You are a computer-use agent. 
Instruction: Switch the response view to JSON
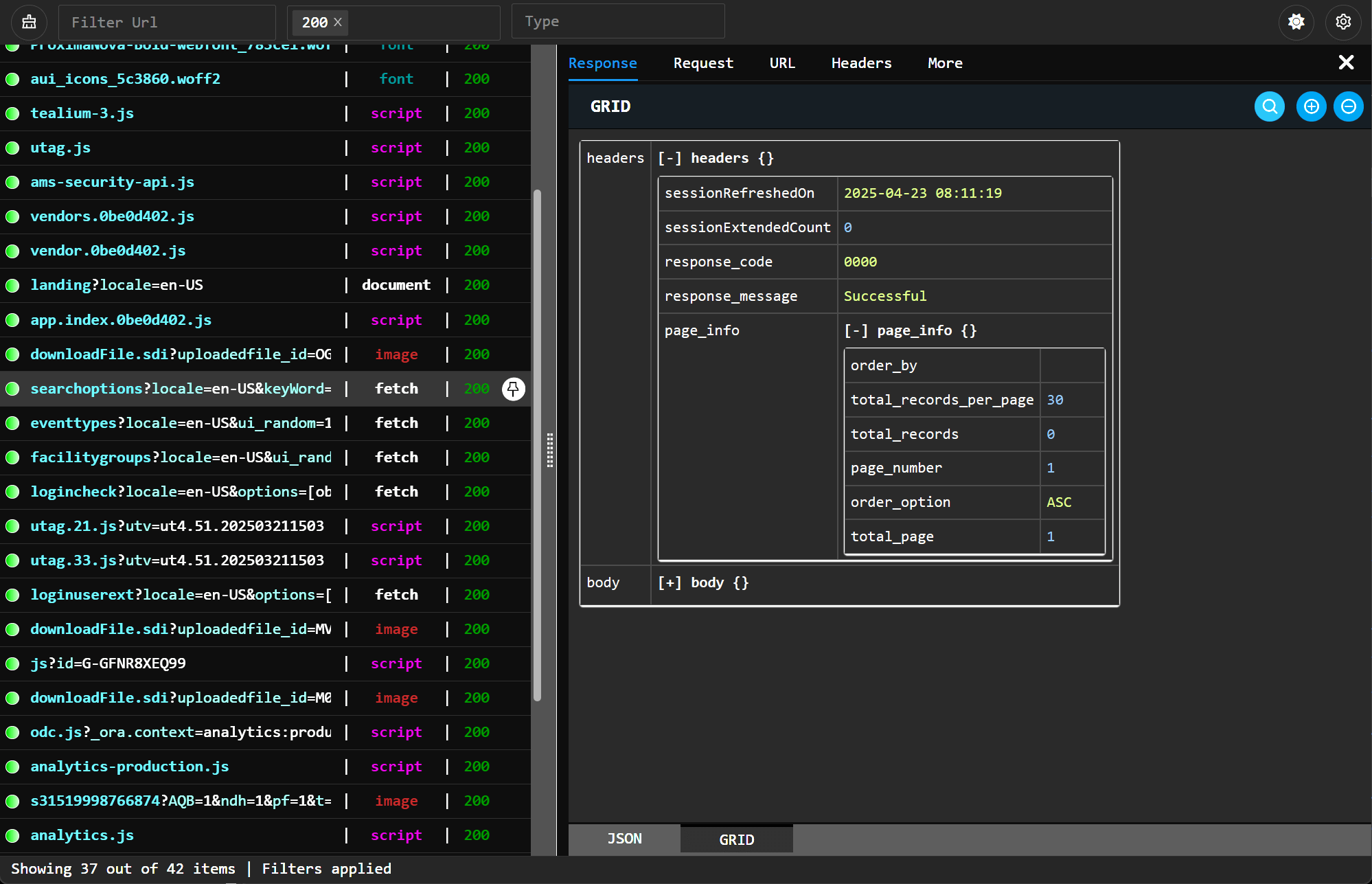[624, 839]
